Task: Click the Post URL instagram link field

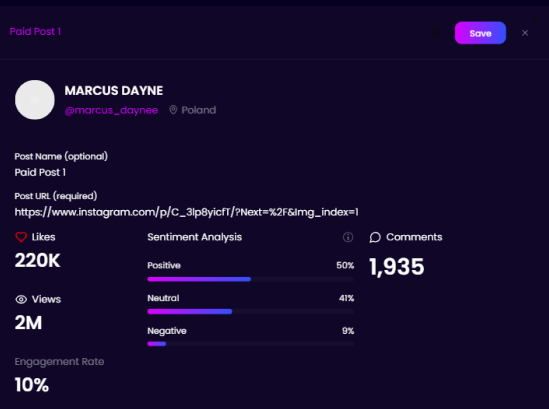Action: (186, 212)
